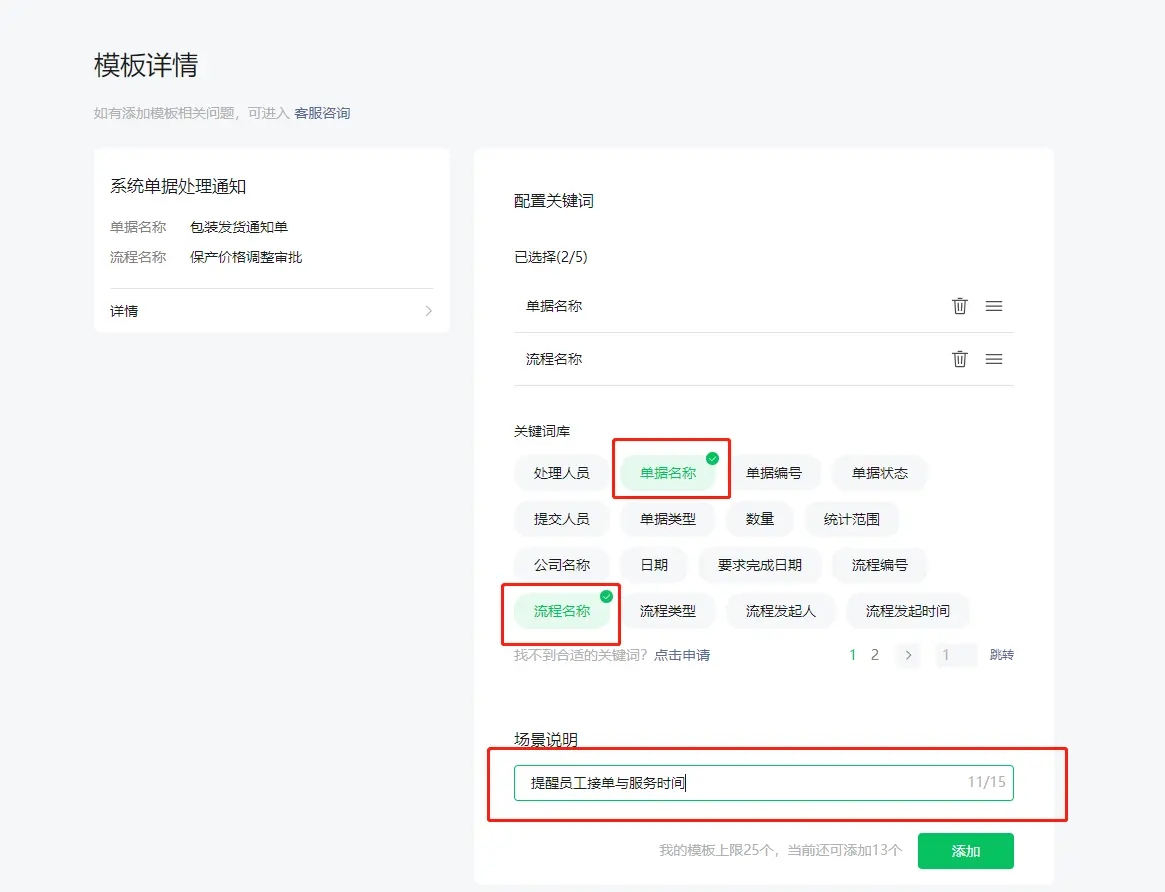Select the 单据编号 keyword tag
1165x892 pixels.
773,473
